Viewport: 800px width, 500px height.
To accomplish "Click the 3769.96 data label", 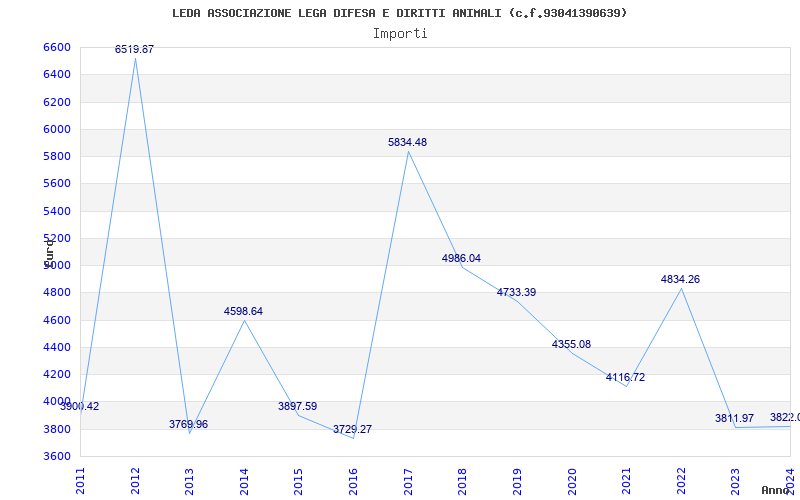I will pyautogui.click(x=189, y=424).
